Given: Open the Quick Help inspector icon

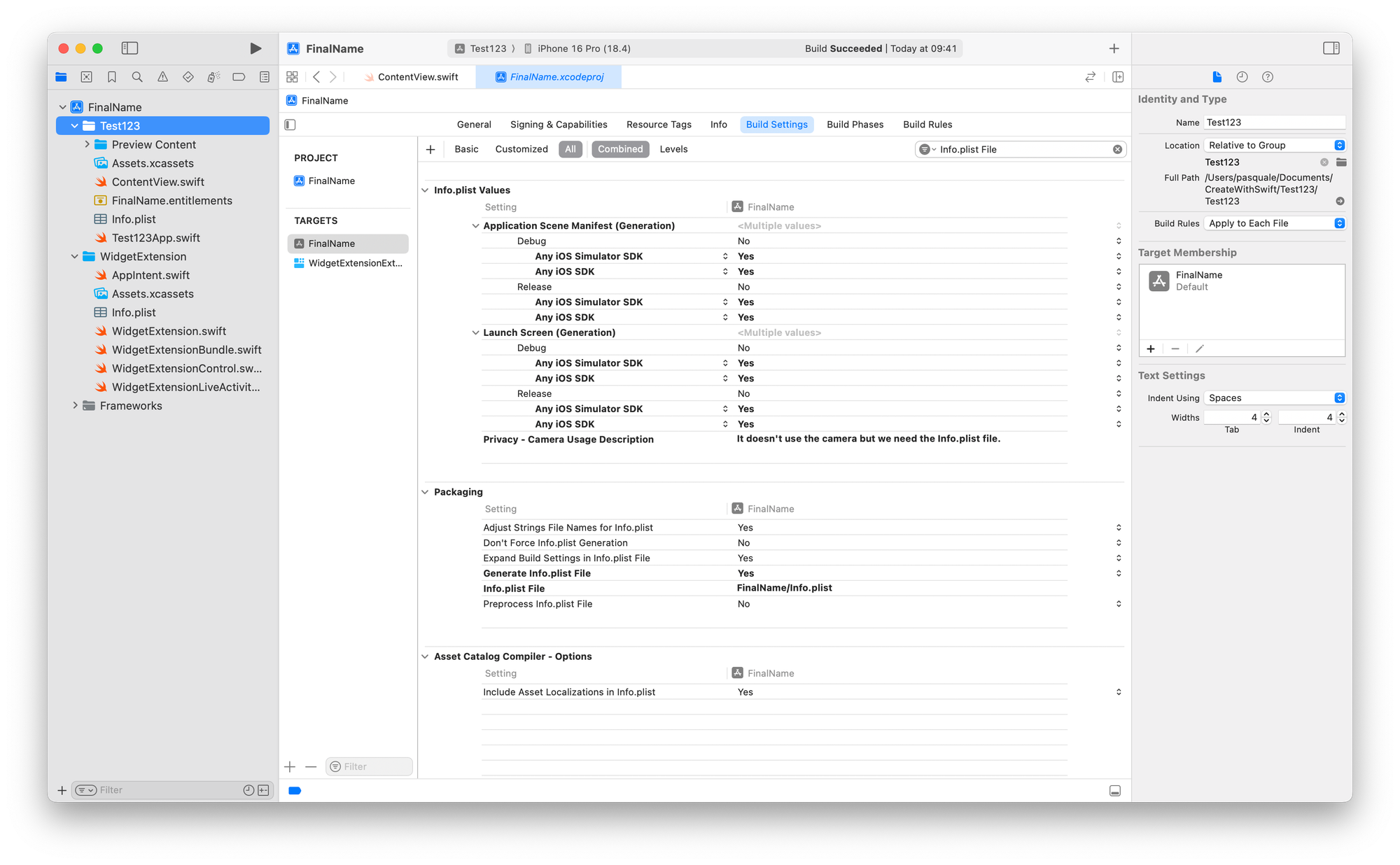Looking at the screenshot, I should [1267, 77].
